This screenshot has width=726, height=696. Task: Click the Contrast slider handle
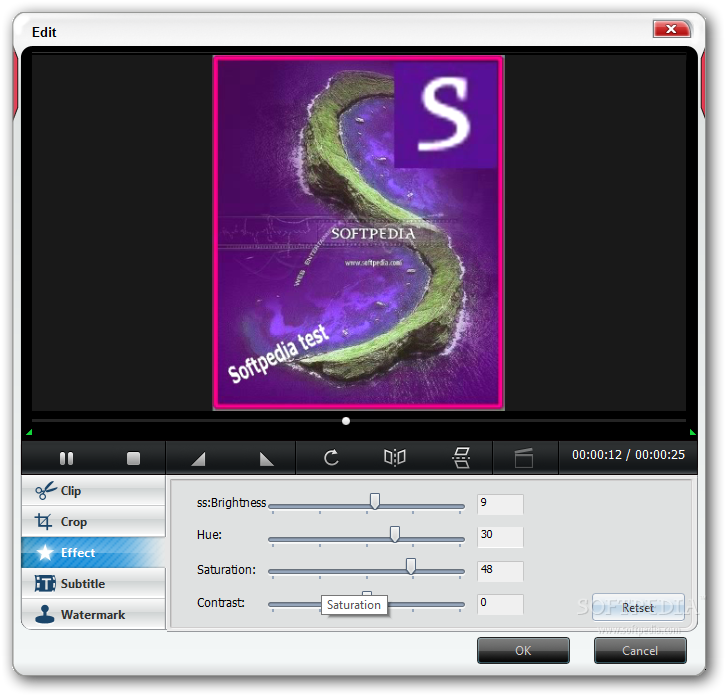click(x=367, y=594)
